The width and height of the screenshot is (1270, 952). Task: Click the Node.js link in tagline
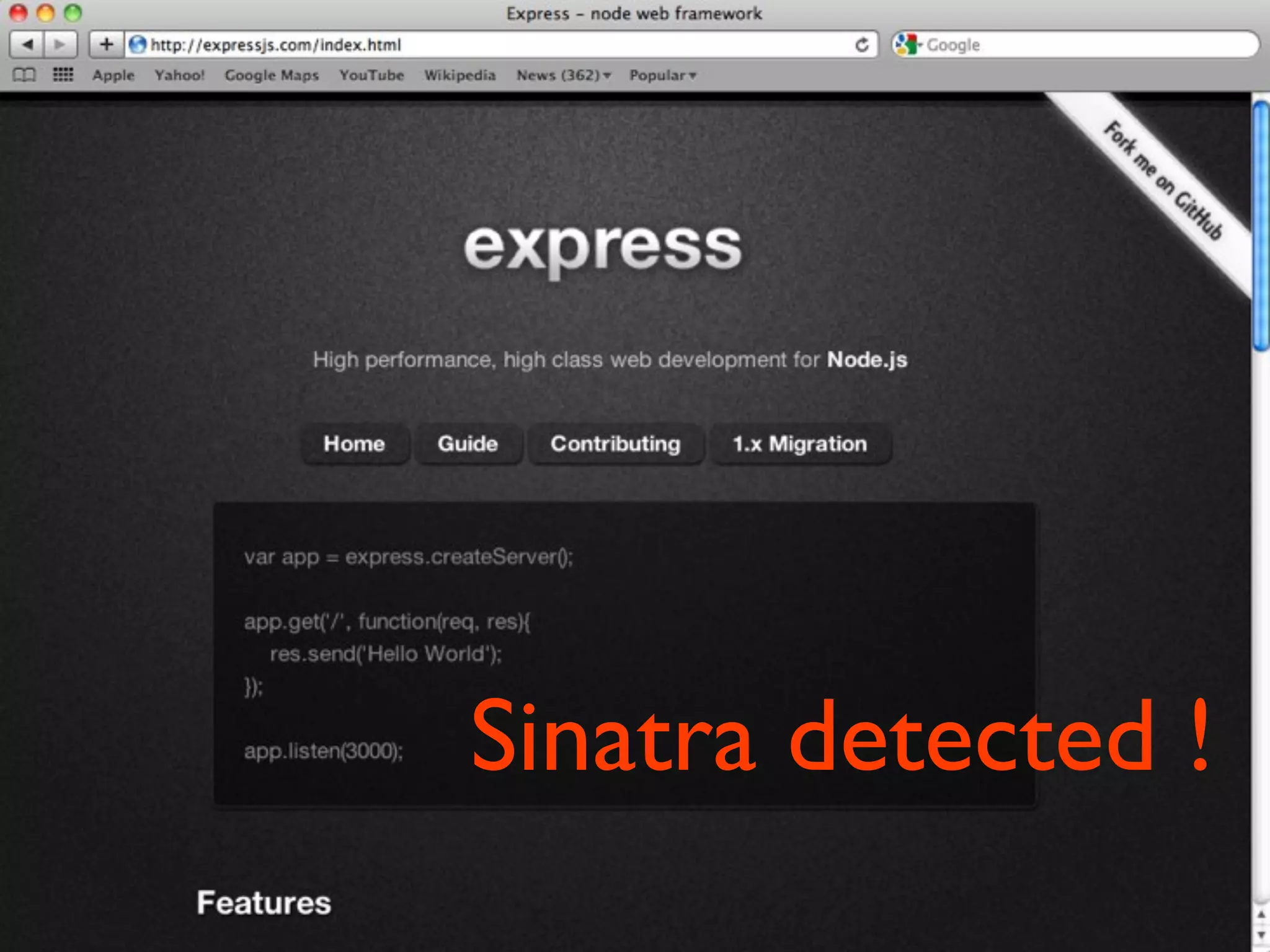(x=867, y=359)
